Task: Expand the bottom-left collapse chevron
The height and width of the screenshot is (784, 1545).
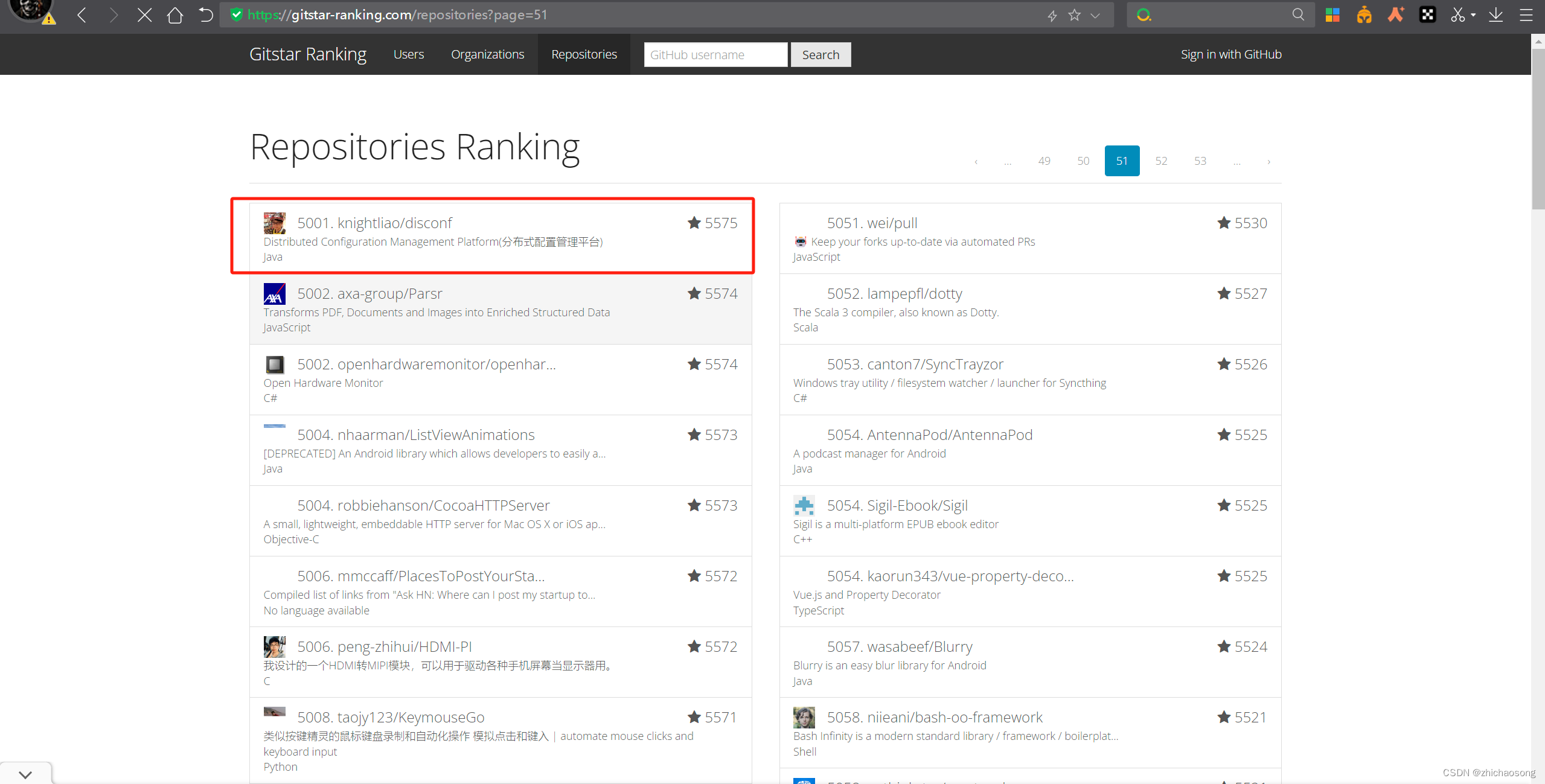Action: point(25,774)
